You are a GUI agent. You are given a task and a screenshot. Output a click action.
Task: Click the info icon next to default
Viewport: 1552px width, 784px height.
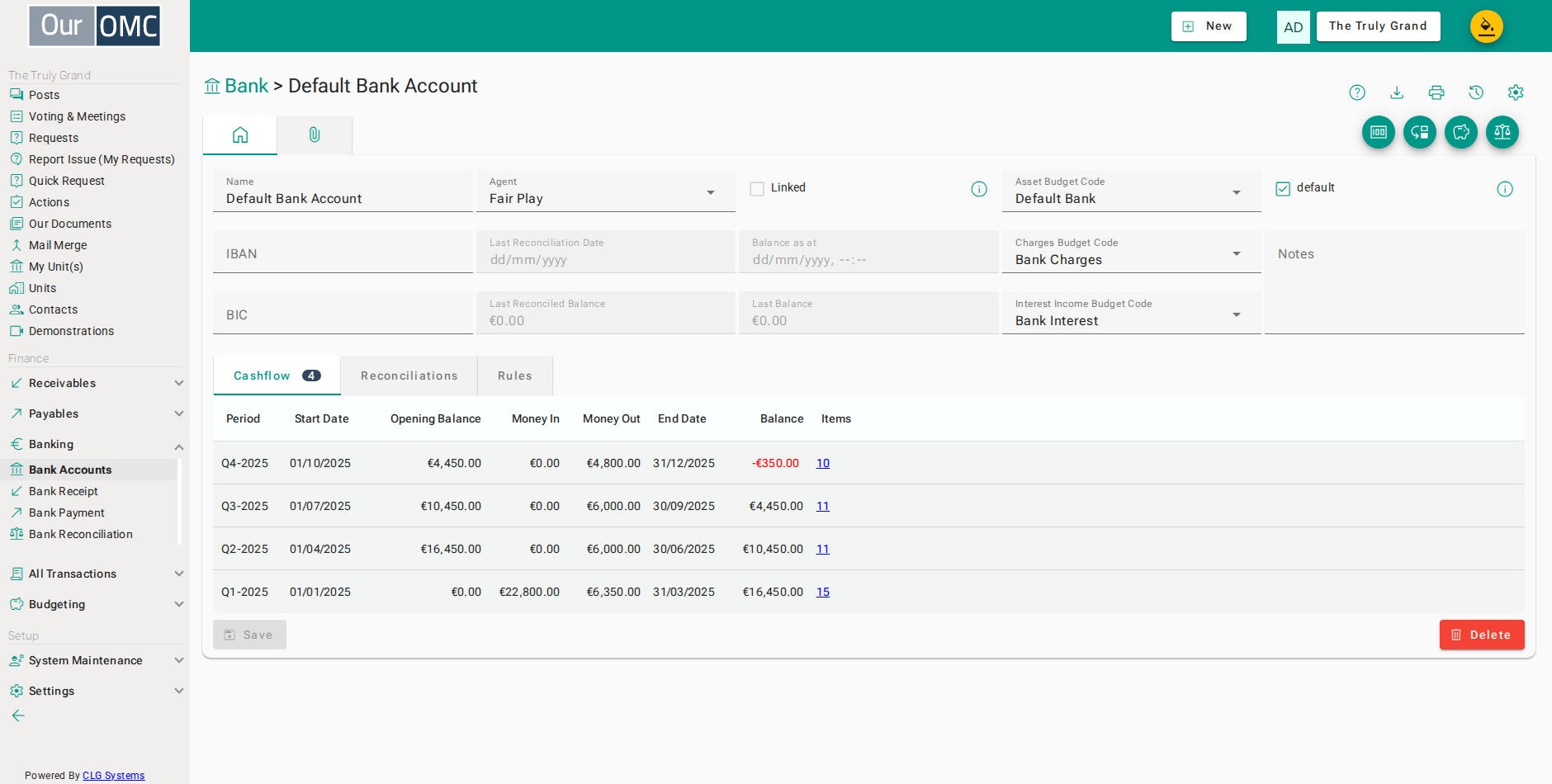point(1505,189)
